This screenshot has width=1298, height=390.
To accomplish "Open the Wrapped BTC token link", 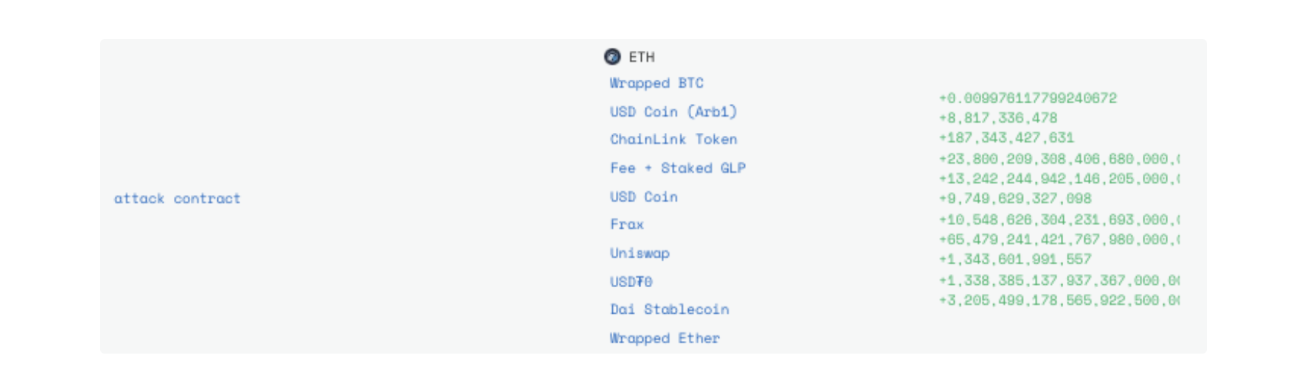I will coord(657,83).
